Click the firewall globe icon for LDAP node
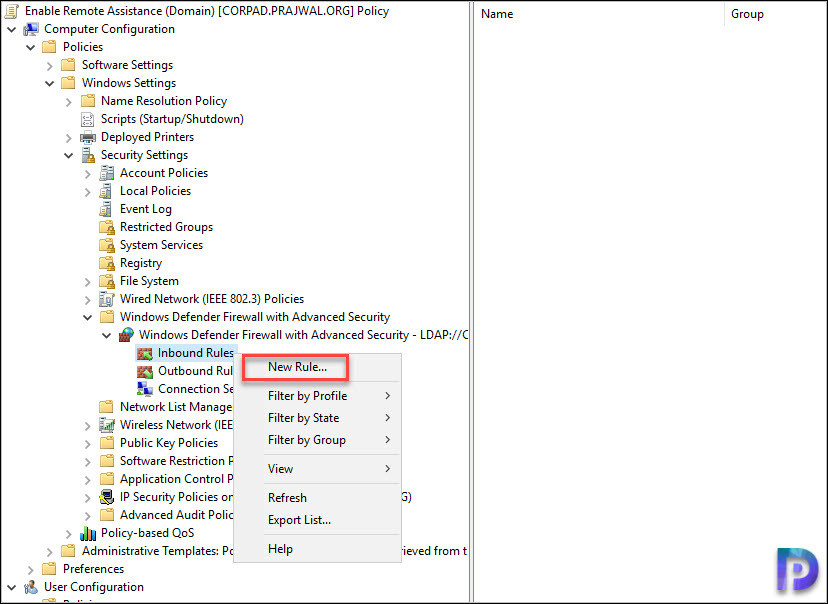 point(126,335)
